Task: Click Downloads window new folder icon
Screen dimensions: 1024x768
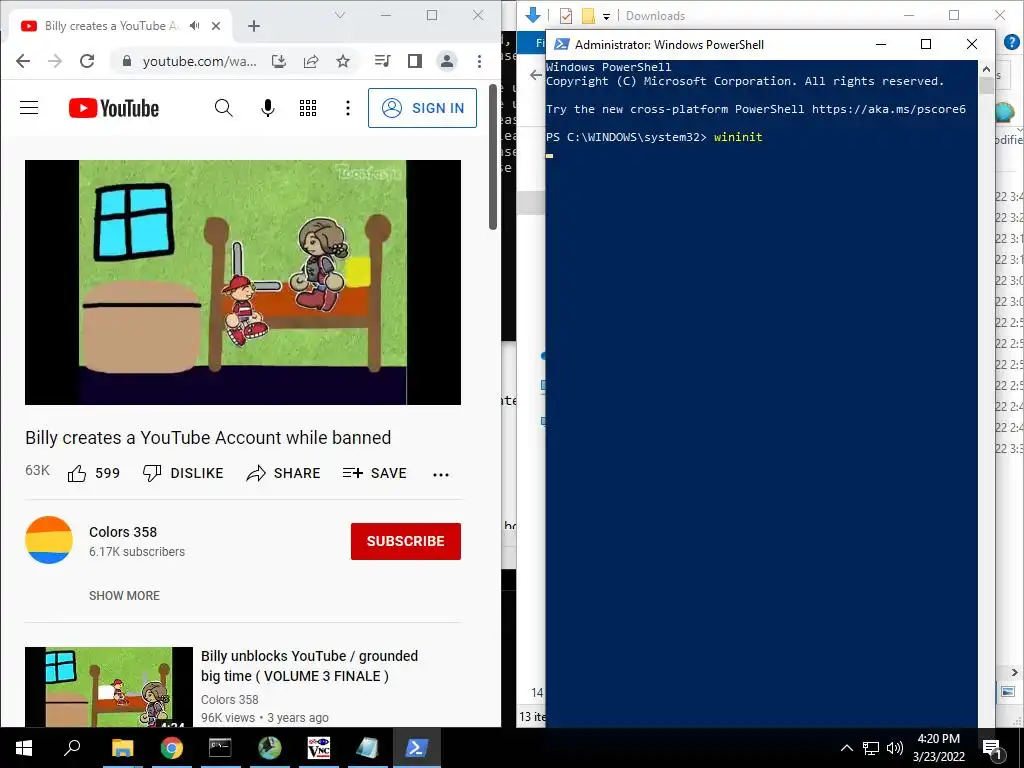Action: pos(588,16)
